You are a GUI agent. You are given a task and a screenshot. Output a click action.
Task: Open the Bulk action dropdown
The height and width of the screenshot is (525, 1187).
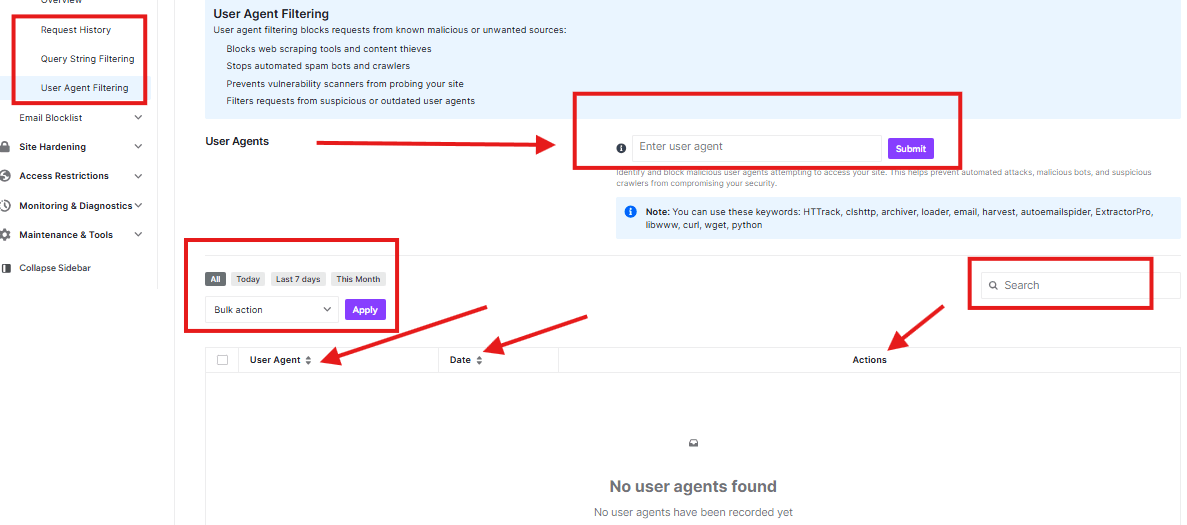click(x=272, y=309)
